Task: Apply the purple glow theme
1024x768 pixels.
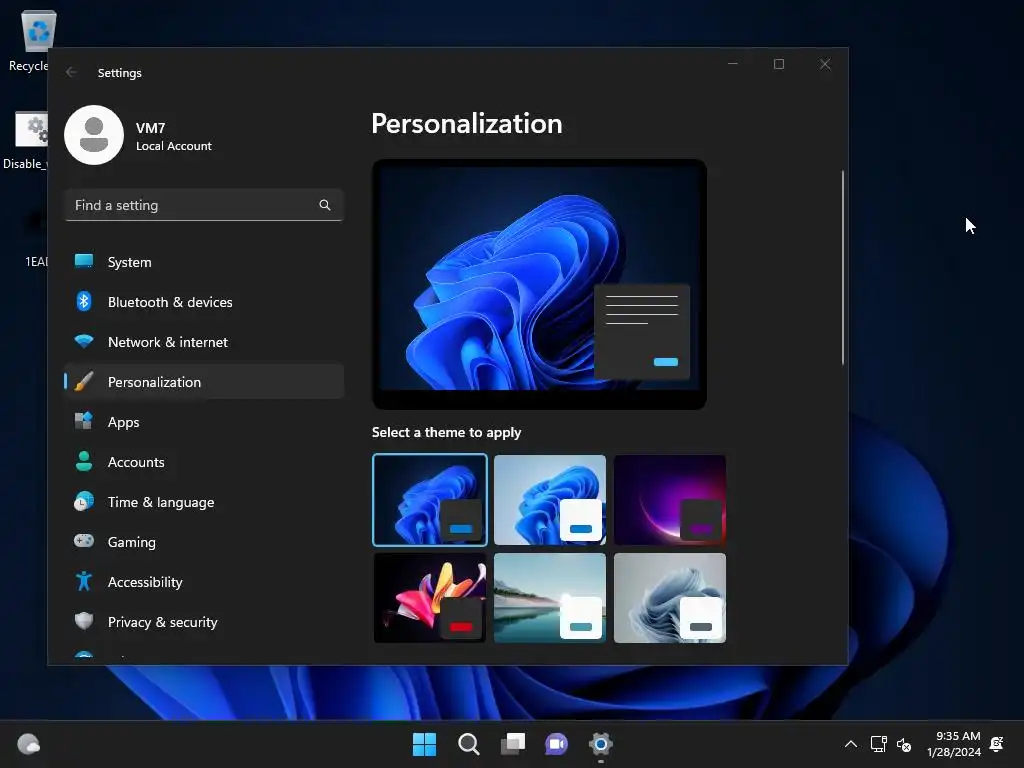Action: [x=670, y=500]
